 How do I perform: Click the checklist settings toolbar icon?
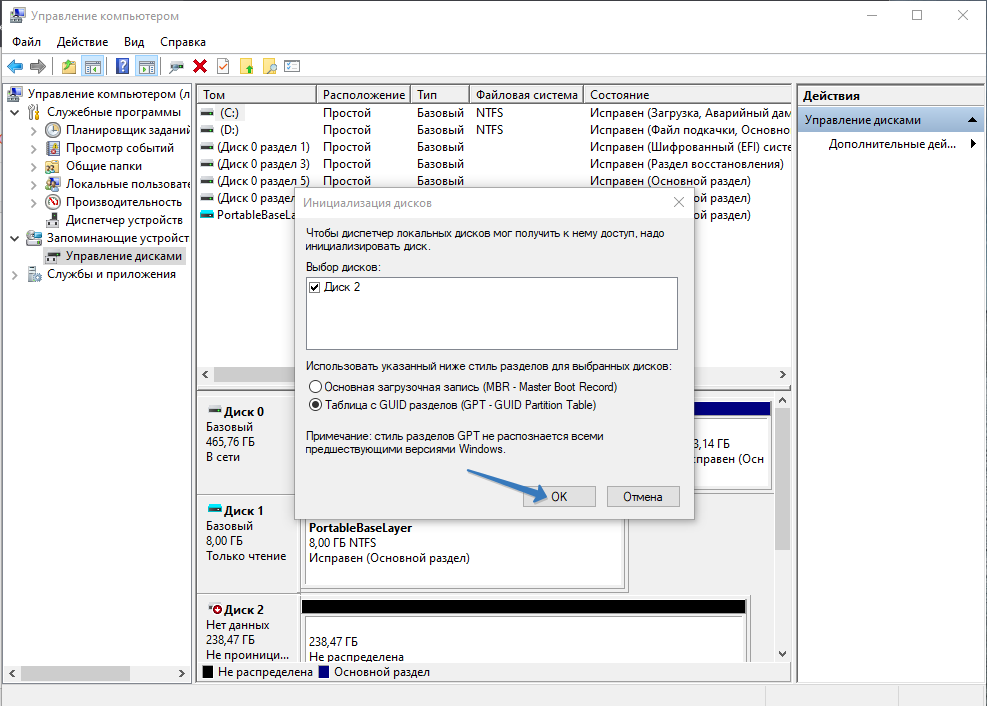[x=292, y=66]
